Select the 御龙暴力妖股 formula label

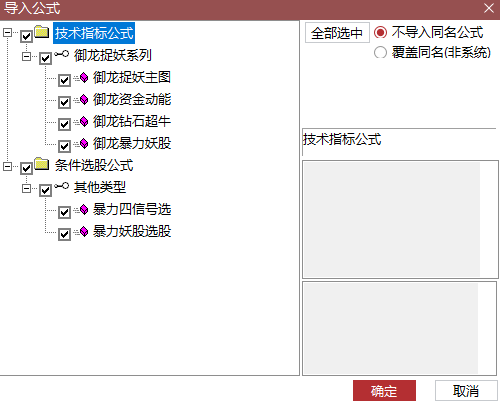click(x=132, y=143)
